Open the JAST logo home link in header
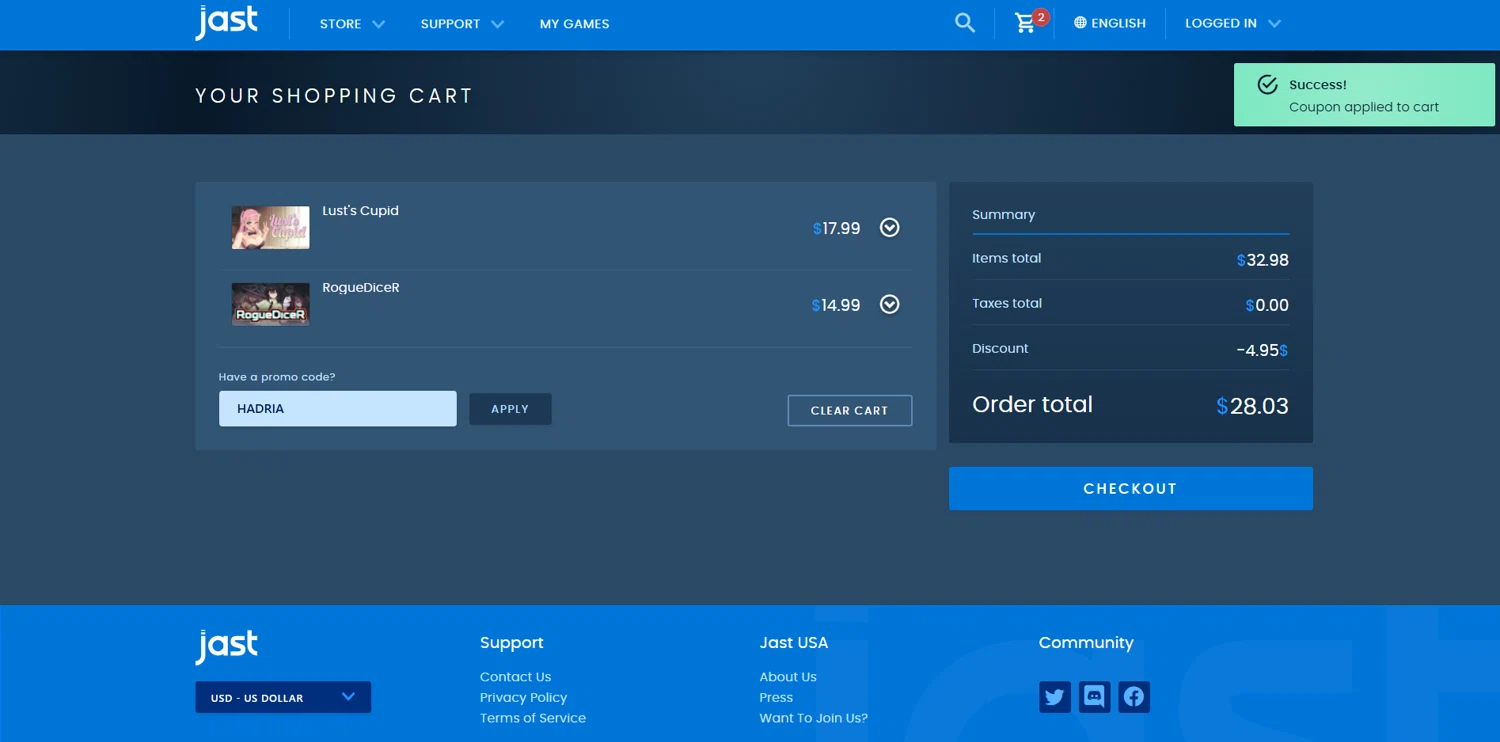 (x=226, y=22)
